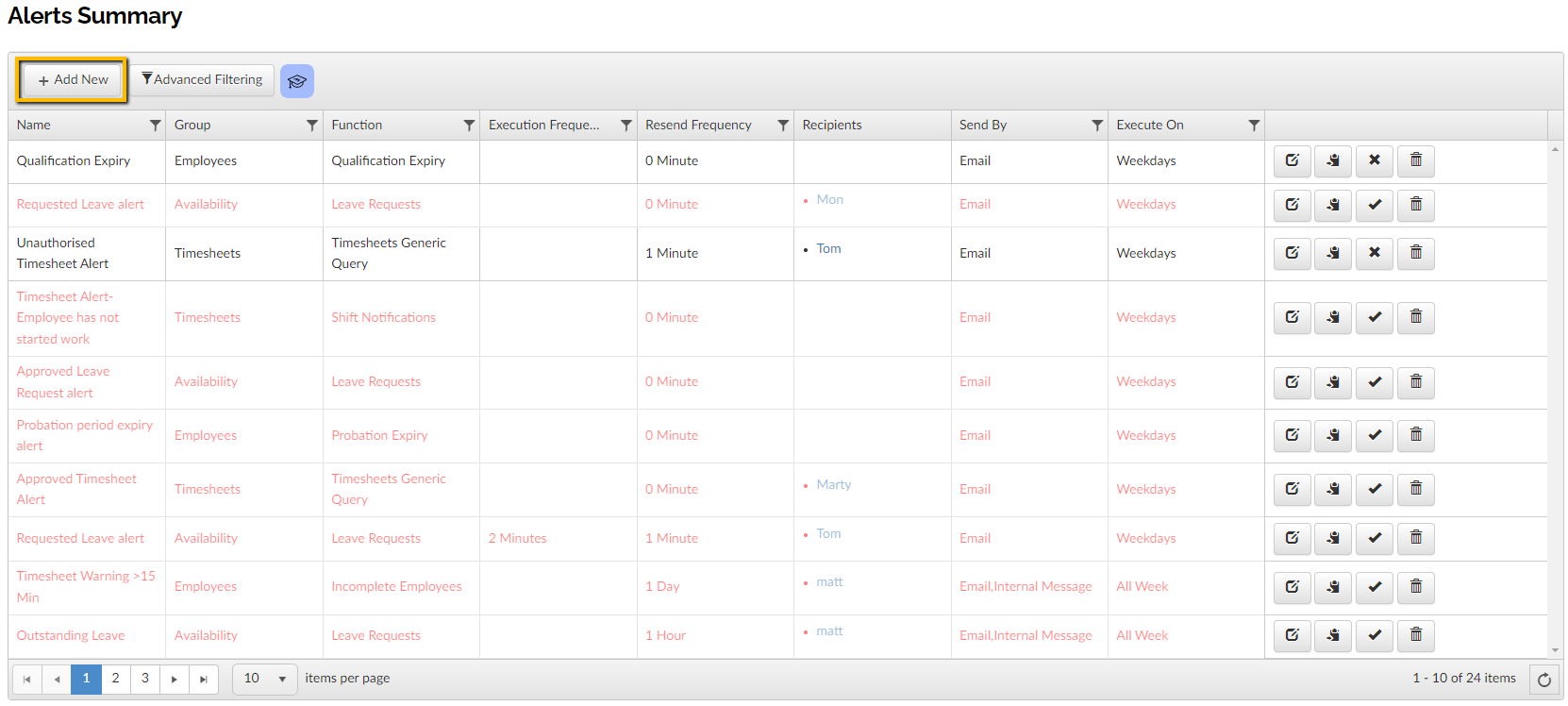Click clipboard copy icon for Probation period expiry alert
The height and width of the screenshot is (706, 1568).
click(1333, 435)
